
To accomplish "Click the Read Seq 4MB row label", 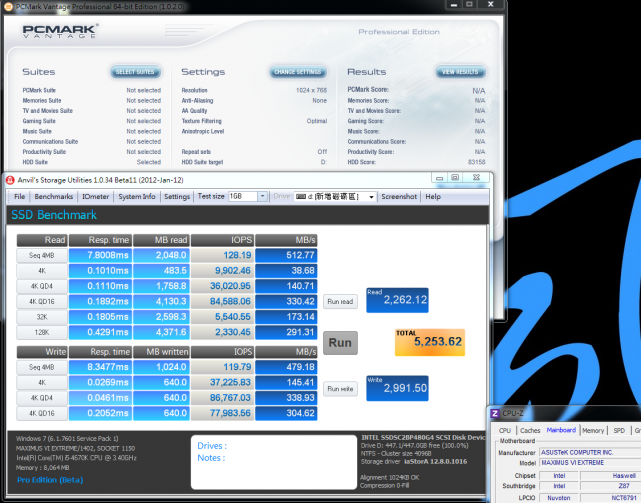I will pyautogui.click(x=42, y=256).
